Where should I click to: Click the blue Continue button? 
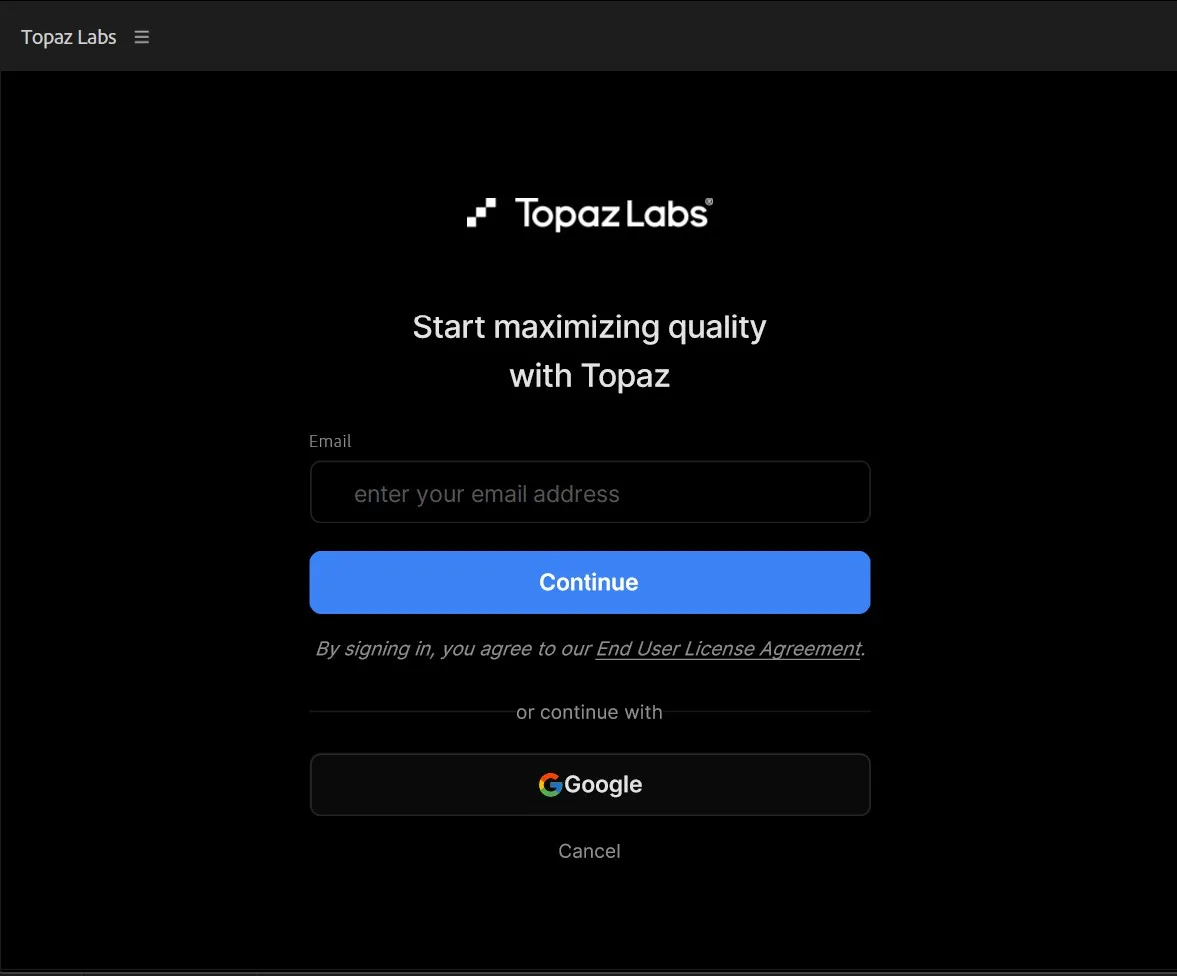coord(590,583)
